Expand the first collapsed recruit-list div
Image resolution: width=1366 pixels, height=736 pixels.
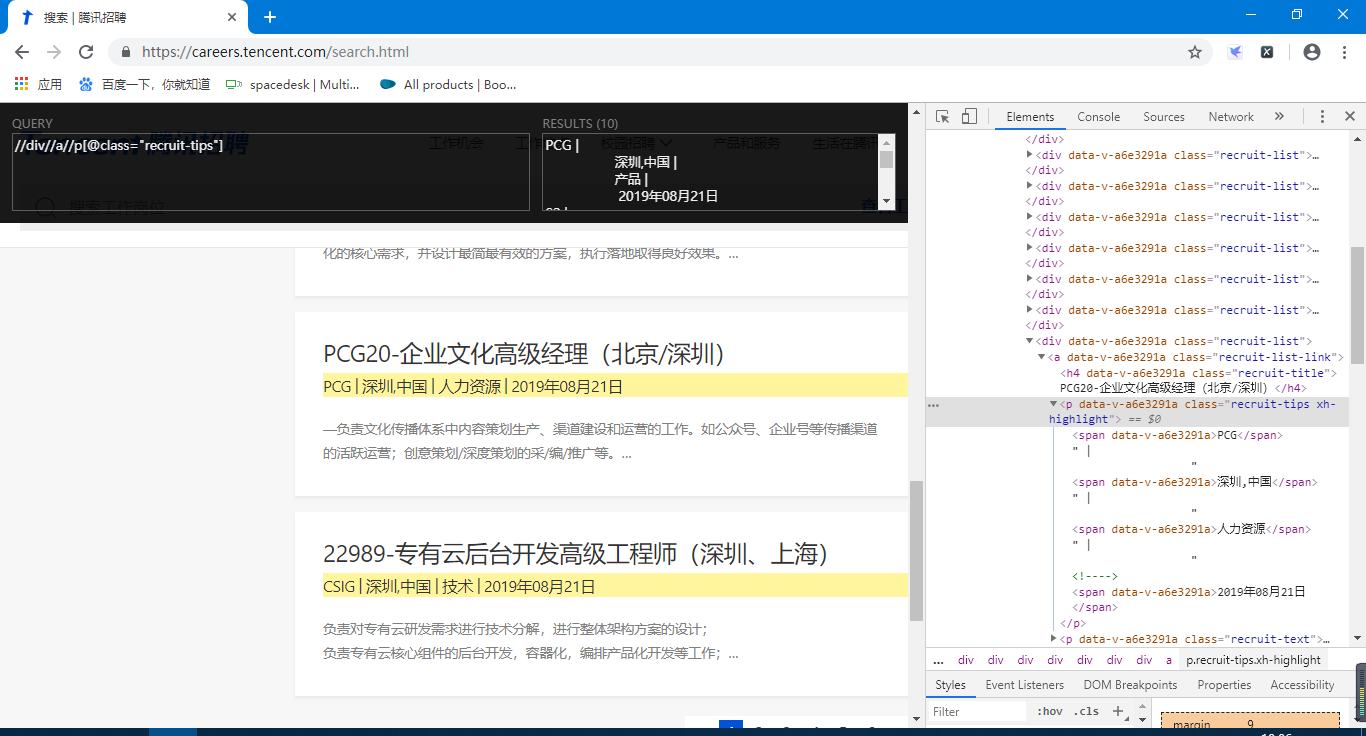click(1030, 156)
